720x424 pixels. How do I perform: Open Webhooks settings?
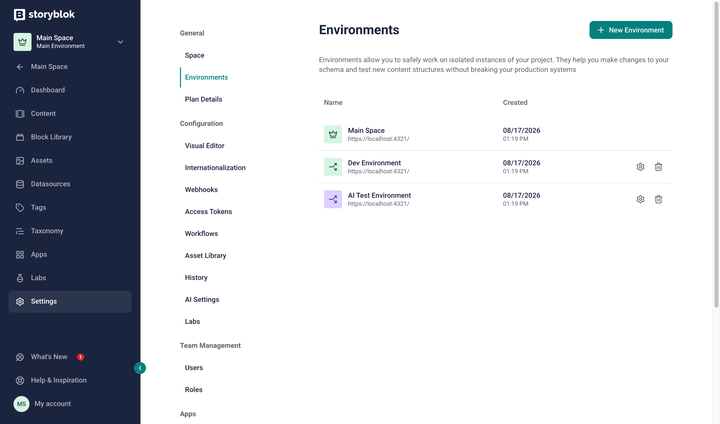pyautogui.click(x=201, y=190)
